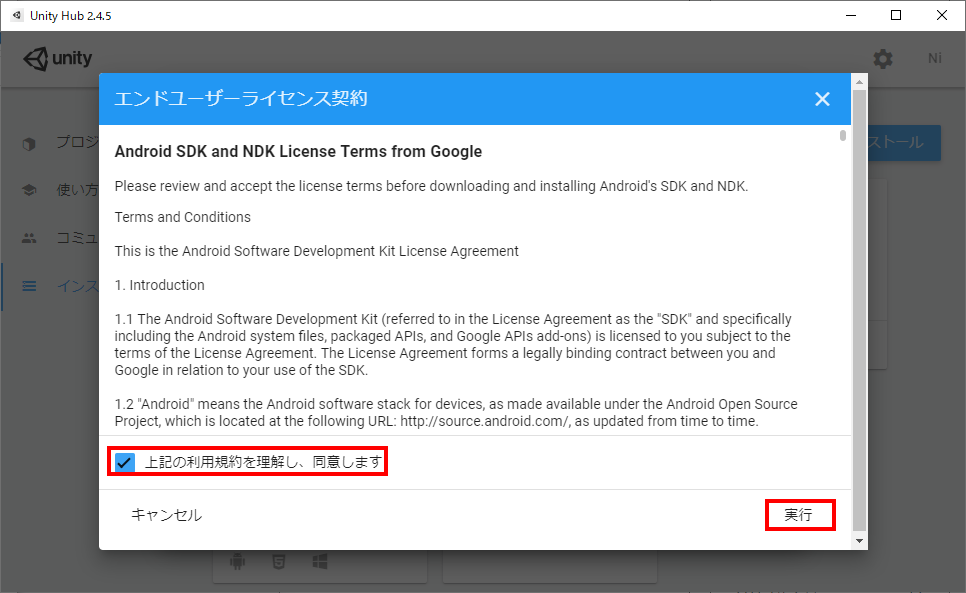Click the 実行 button
This screenshot has width=966, height=593.
pos(798,515)
